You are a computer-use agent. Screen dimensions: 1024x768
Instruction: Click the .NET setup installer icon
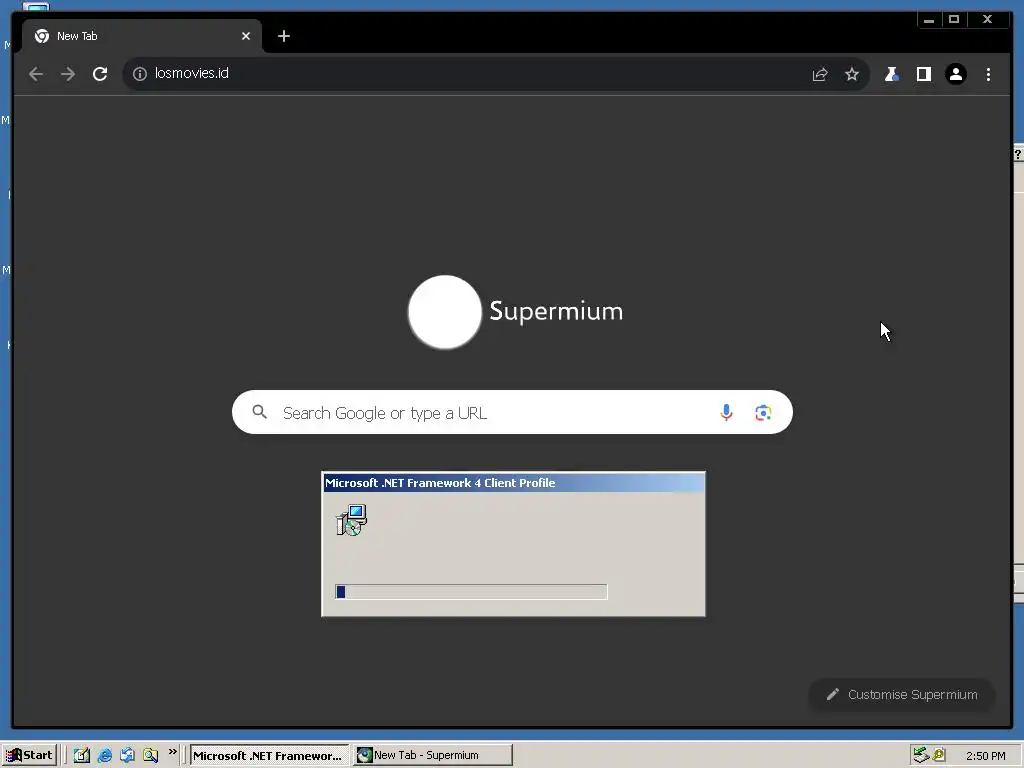[351, 520]
